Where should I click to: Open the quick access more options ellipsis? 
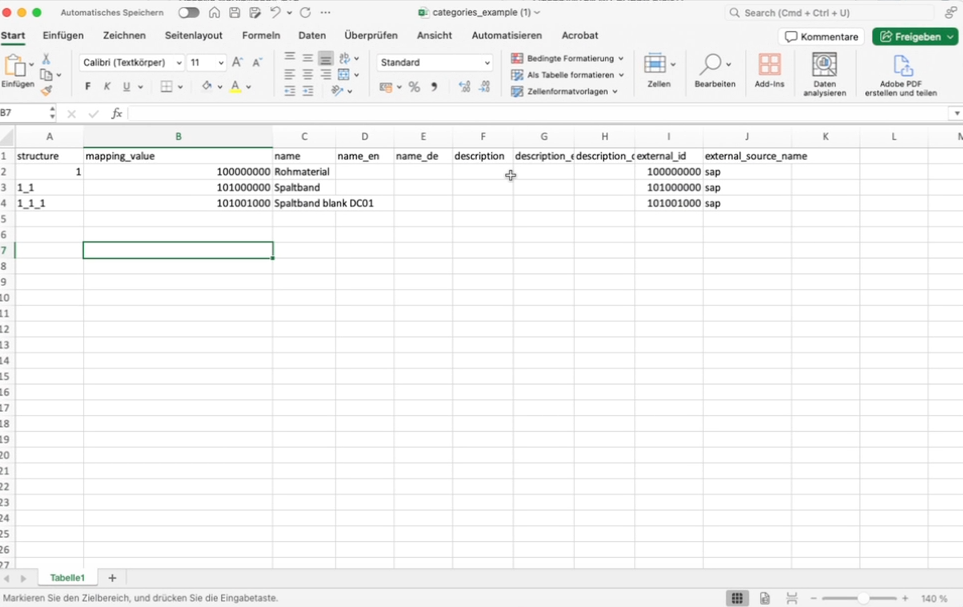coord(326,12)
